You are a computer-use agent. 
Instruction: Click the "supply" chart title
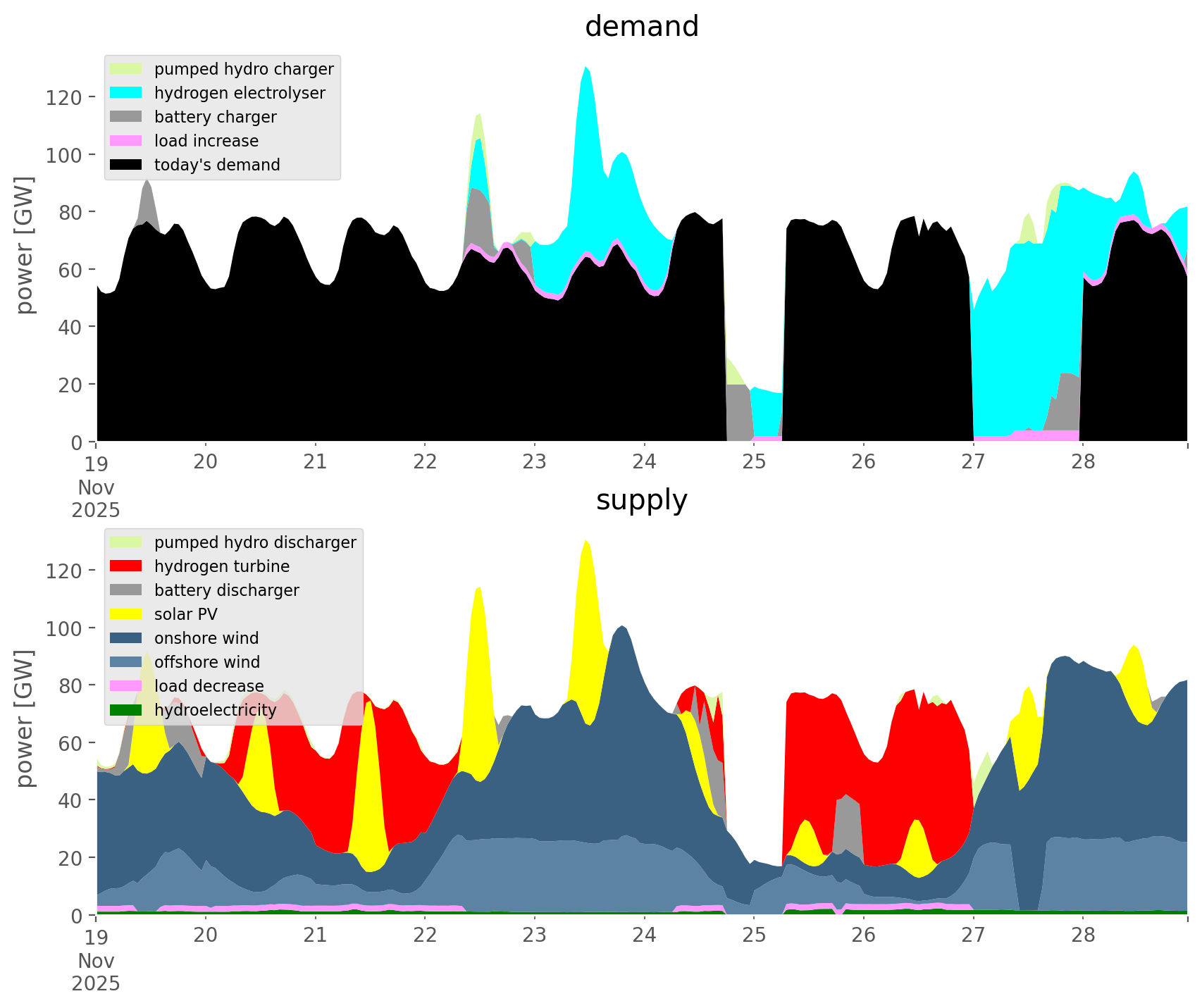point(641,500)
